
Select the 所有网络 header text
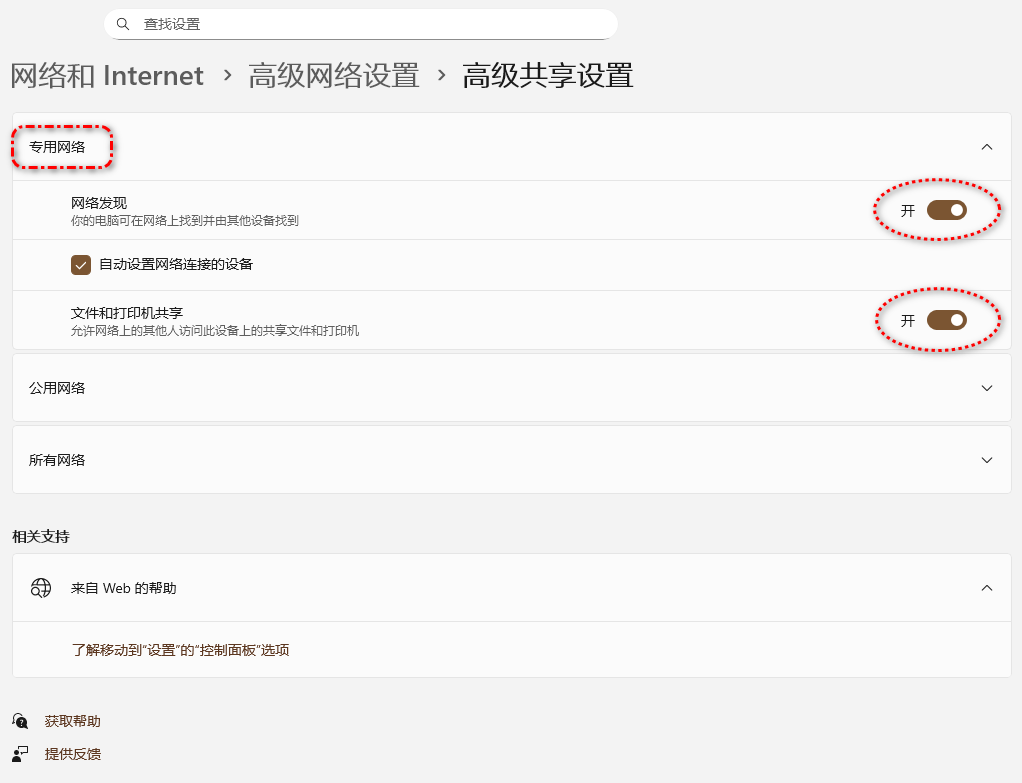pos(57,460)
